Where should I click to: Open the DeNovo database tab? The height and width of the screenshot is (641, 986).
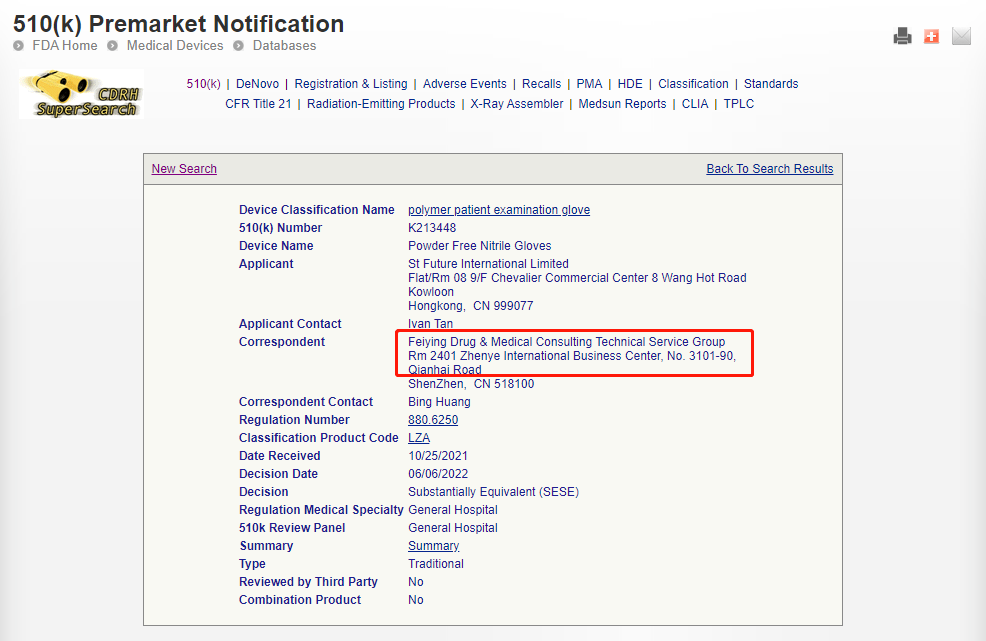pyautogui.click(x=257, y=84)
